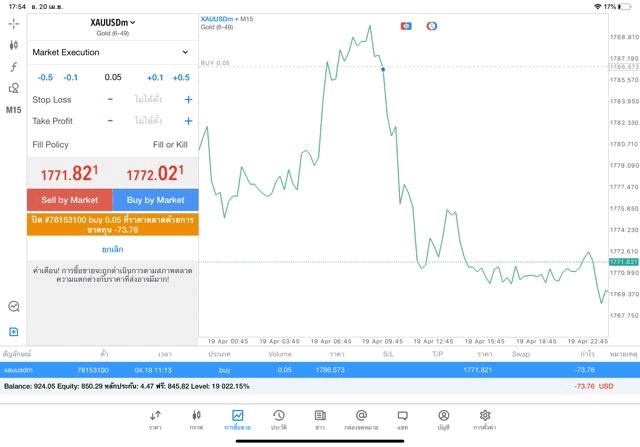Open chart type candlestick settings
640x447 pixels.
13,45
